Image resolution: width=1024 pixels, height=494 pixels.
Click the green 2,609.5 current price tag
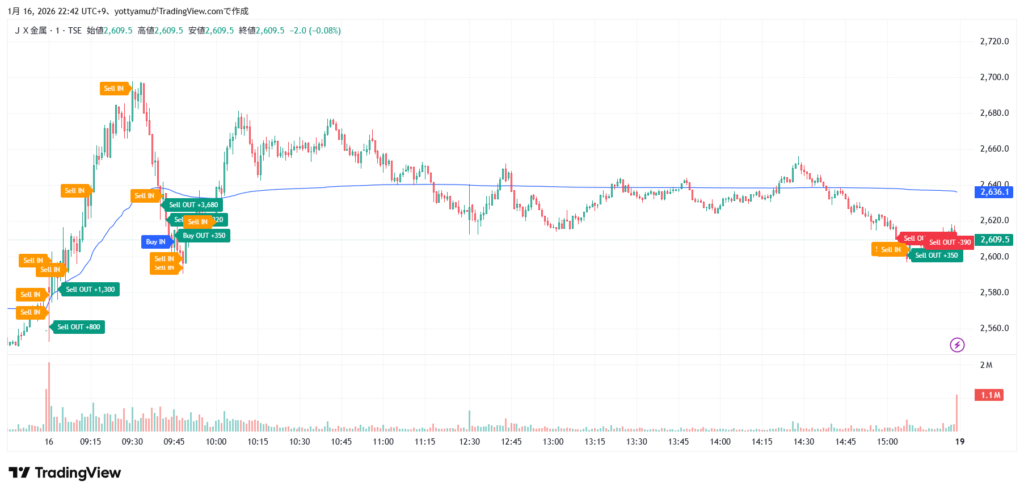995,240
